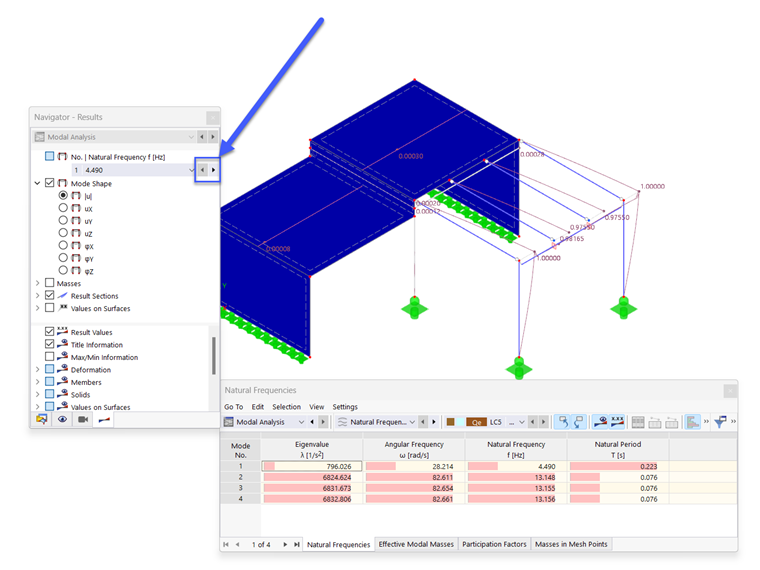Click the Modal Analysis icon in table toolbar
The image size is (760, 570).
click(228, 422)
